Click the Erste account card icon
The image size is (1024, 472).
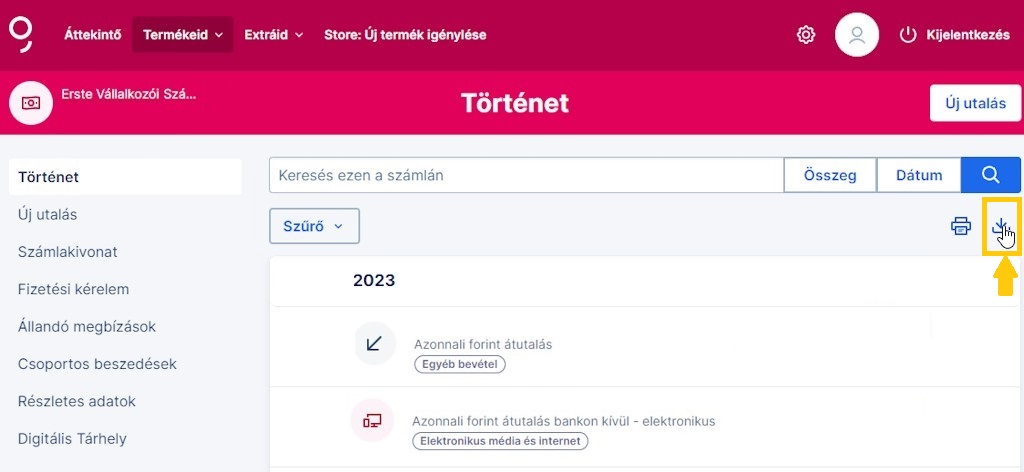point(31,102)
